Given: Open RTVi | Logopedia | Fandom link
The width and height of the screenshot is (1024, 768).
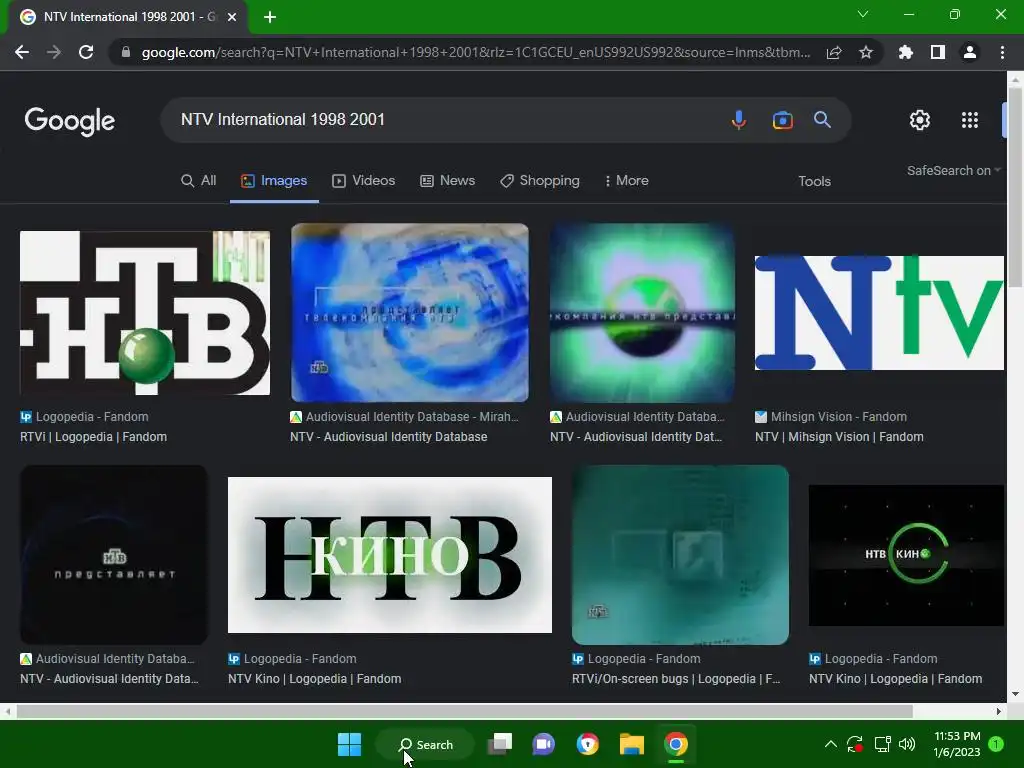Looking at the screenshot, I should coord(93,437).
